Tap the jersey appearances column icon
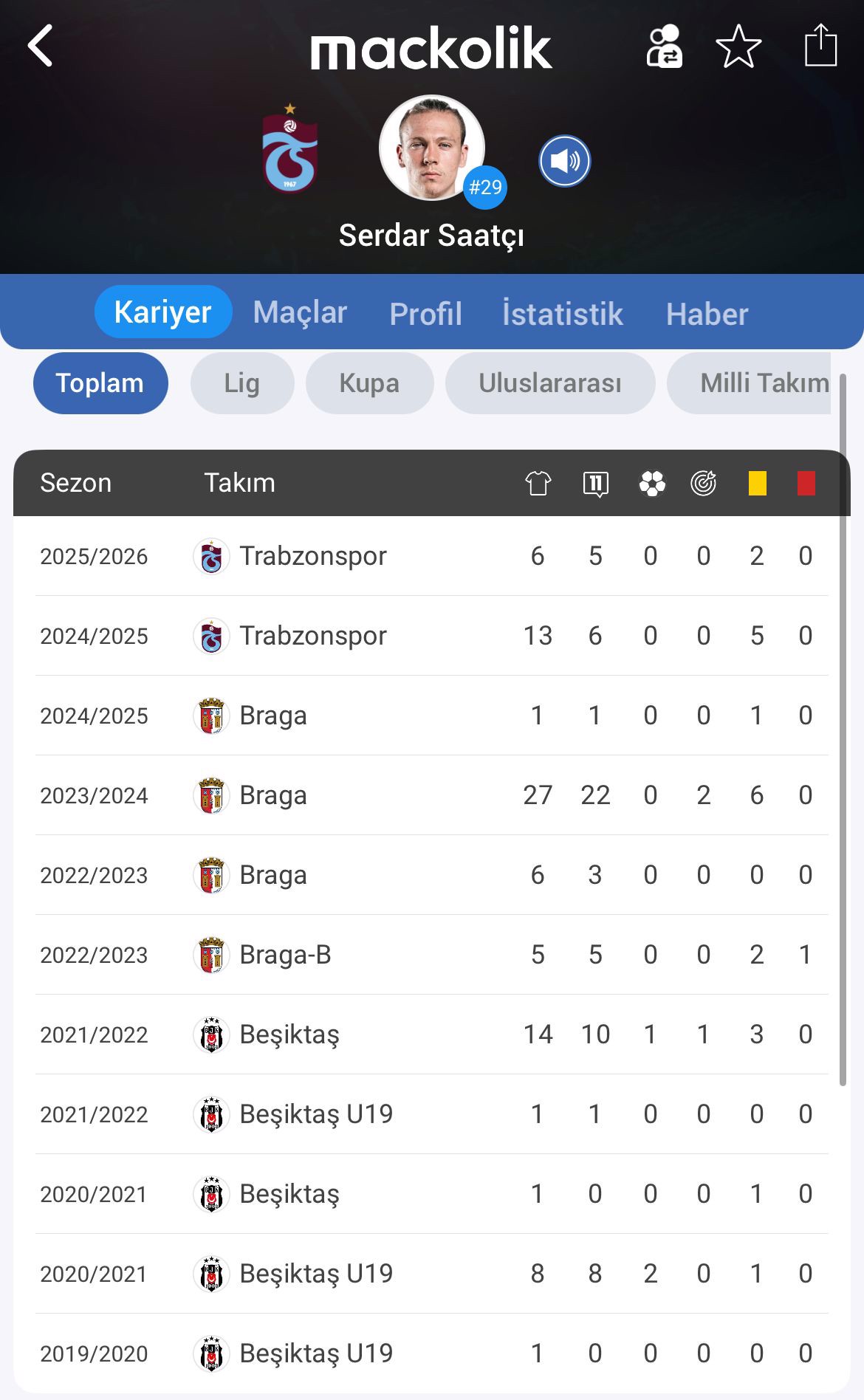The height and width of the screenshot is (1400, 864). (538, 484)
